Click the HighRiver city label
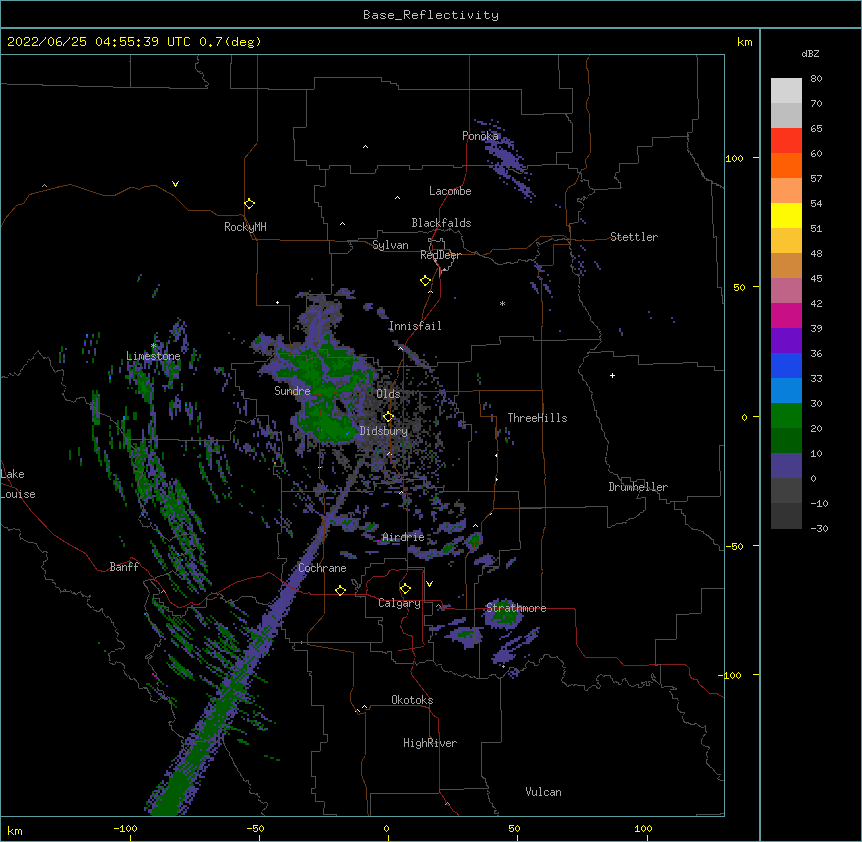Image resolution: width=862 pixels, height=842 pixels. click(x=430, y=743)
